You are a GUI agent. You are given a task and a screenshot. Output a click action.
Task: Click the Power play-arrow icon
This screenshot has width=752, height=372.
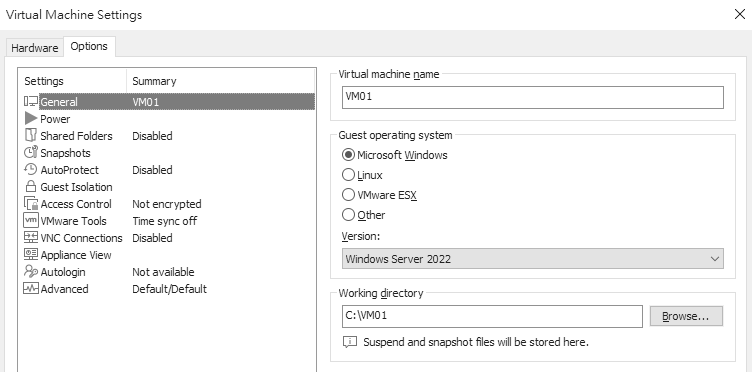[31, 118]
